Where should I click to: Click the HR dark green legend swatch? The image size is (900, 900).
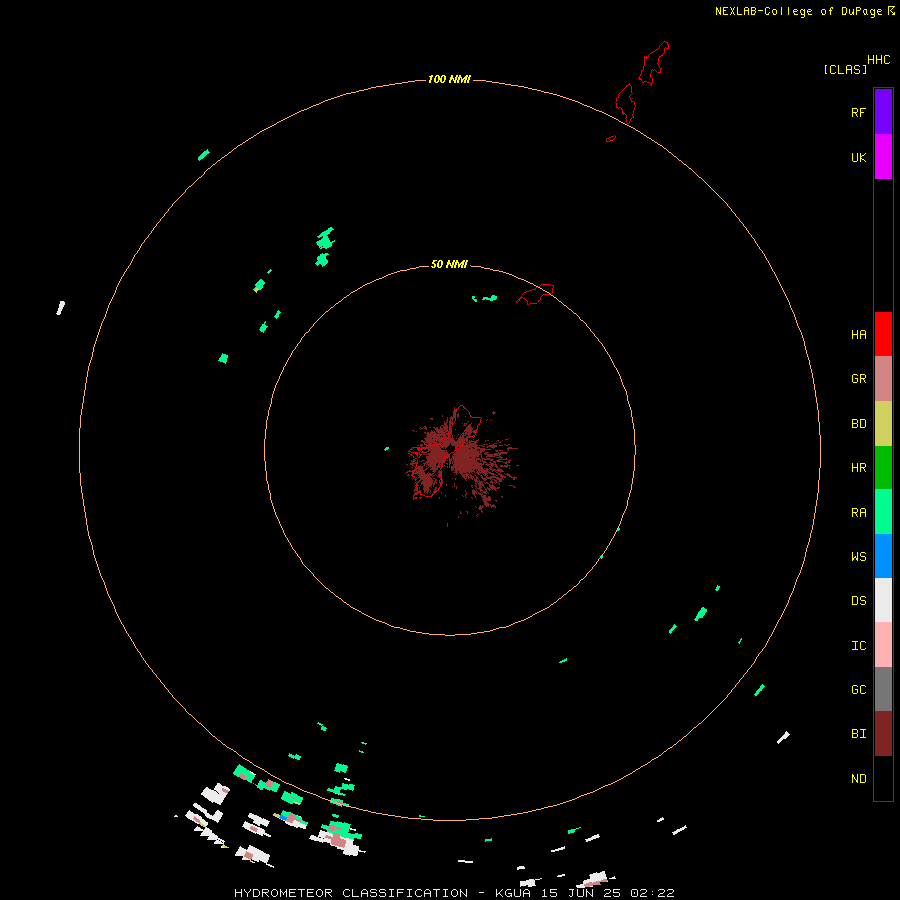click(x=883, y=468)
